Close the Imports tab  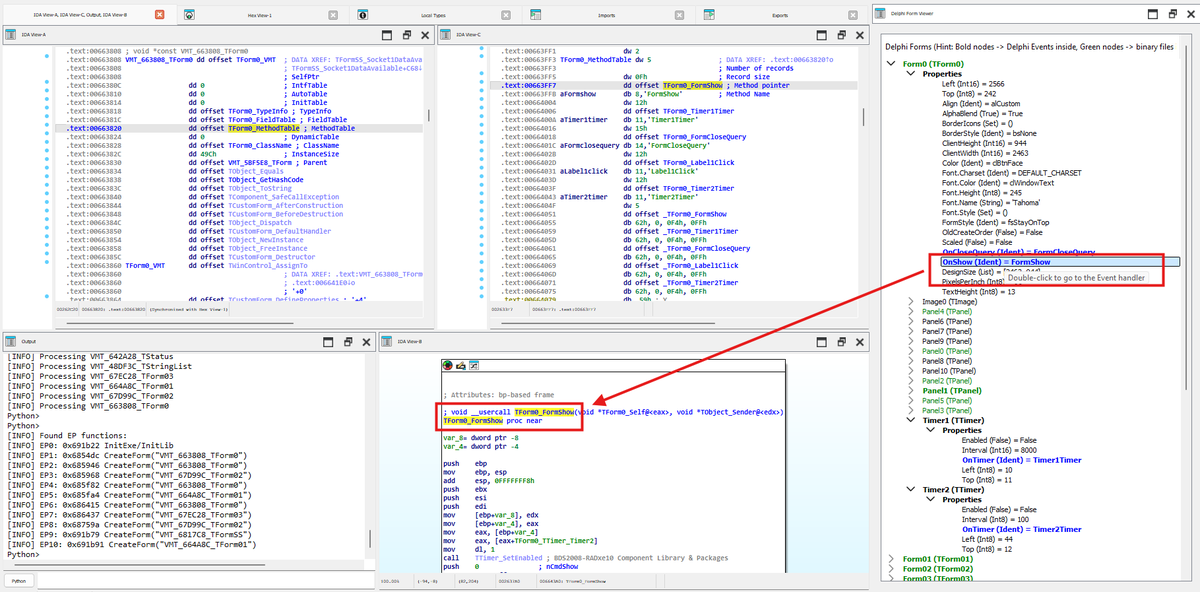pos(680,16)
